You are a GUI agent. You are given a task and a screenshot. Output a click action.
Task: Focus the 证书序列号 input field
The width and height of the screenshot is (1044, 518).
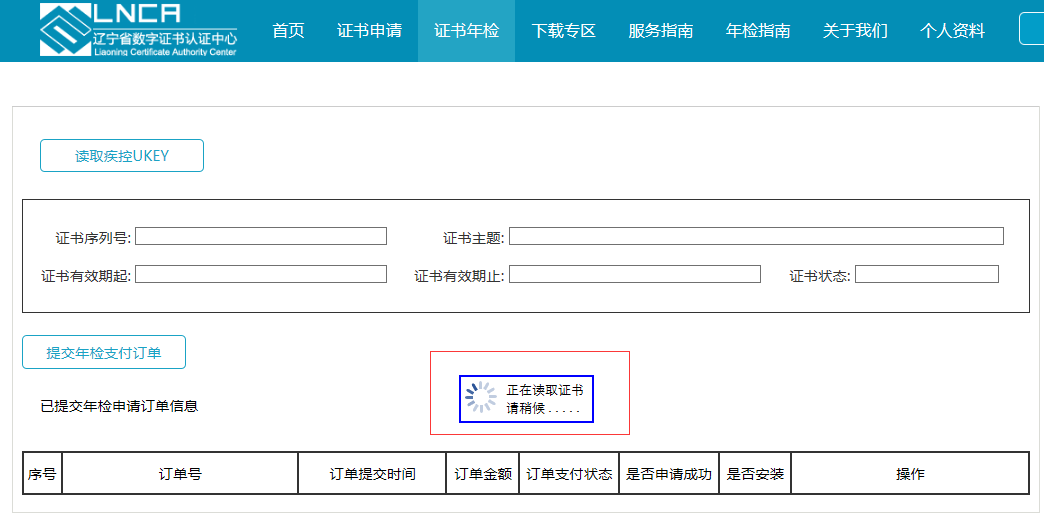pyautogui.click(x=260, y=236)
